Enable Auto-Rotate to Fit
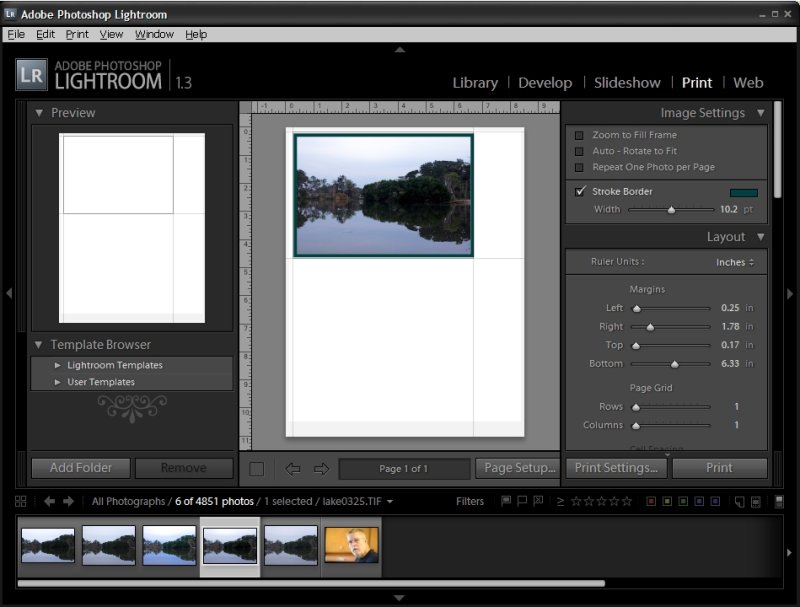Viewport: 800px width, 607px height. point(579,151)
